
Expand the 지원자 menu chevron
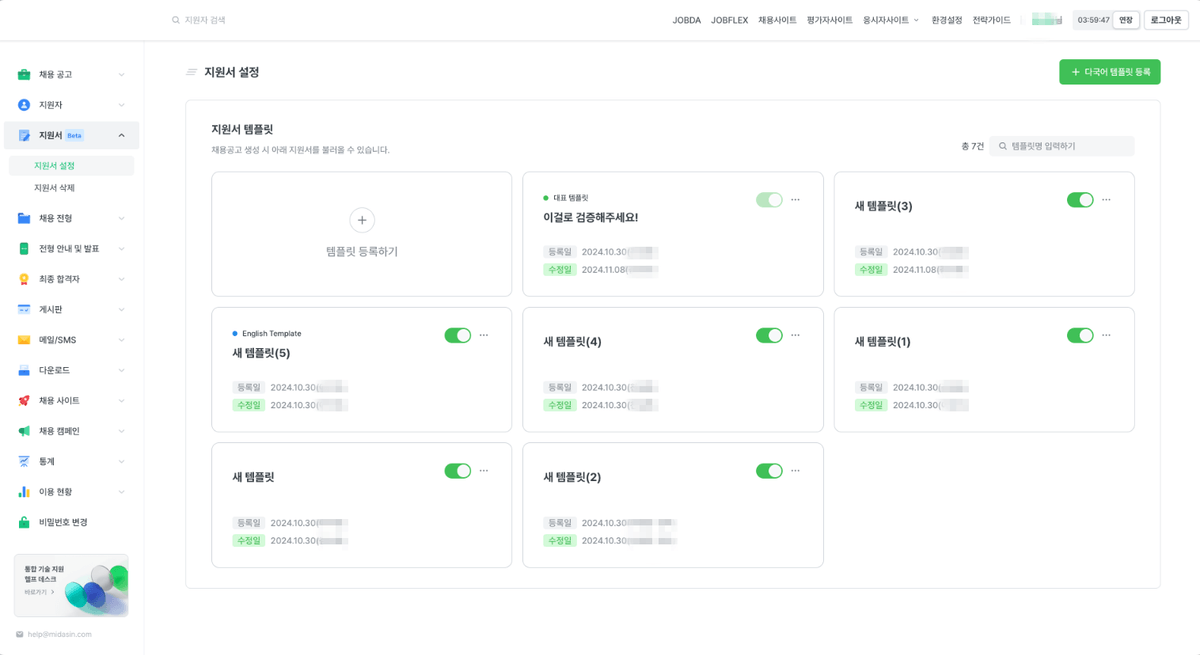(x=121, y=105)
